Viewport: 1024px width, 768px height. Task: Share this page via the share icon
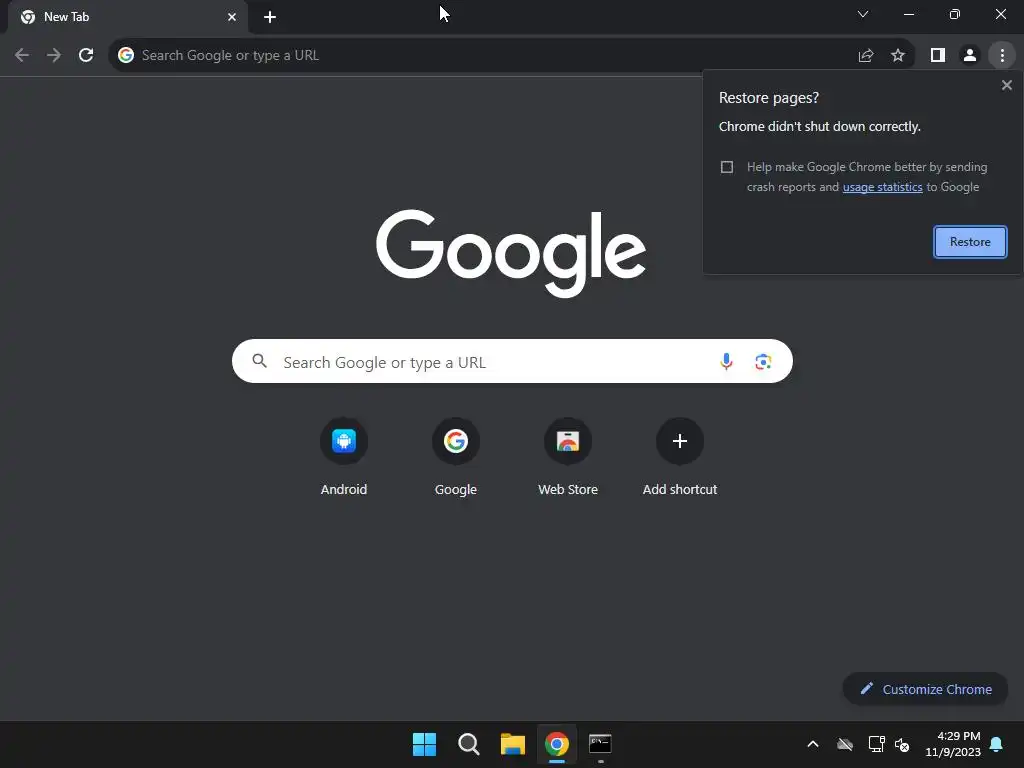click(866, 56)
